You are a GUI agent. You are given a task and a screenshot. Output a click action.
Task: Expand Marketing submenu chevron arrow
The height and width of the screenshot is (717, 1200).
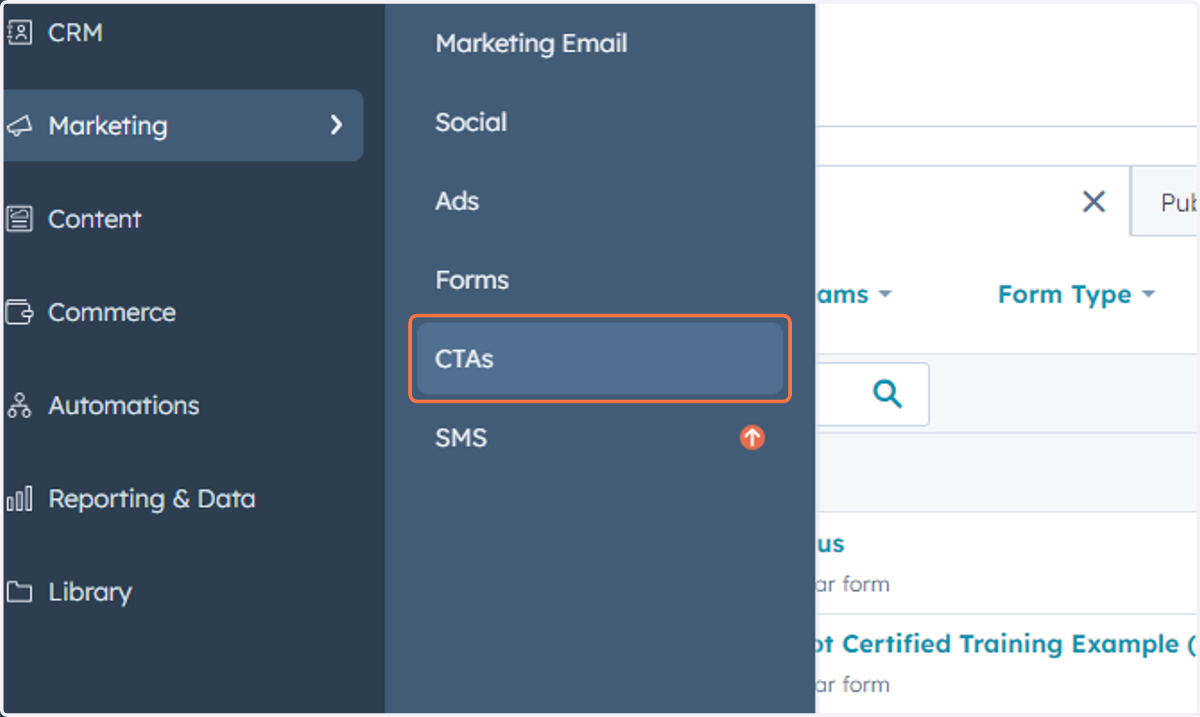point(336,126)
